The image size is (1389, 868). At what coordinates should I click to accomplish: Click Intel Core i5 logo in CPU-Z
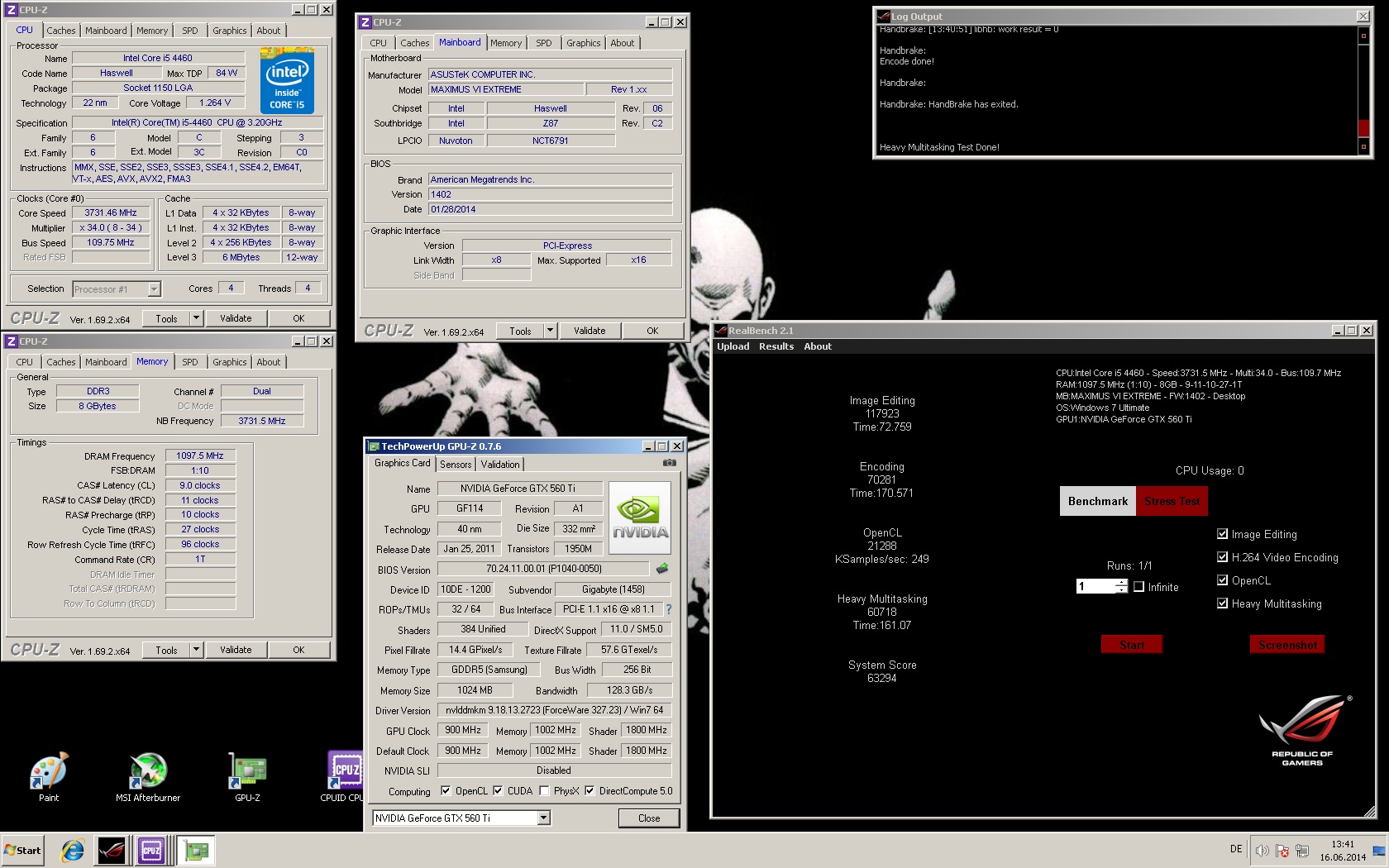[x=287, y=81]
